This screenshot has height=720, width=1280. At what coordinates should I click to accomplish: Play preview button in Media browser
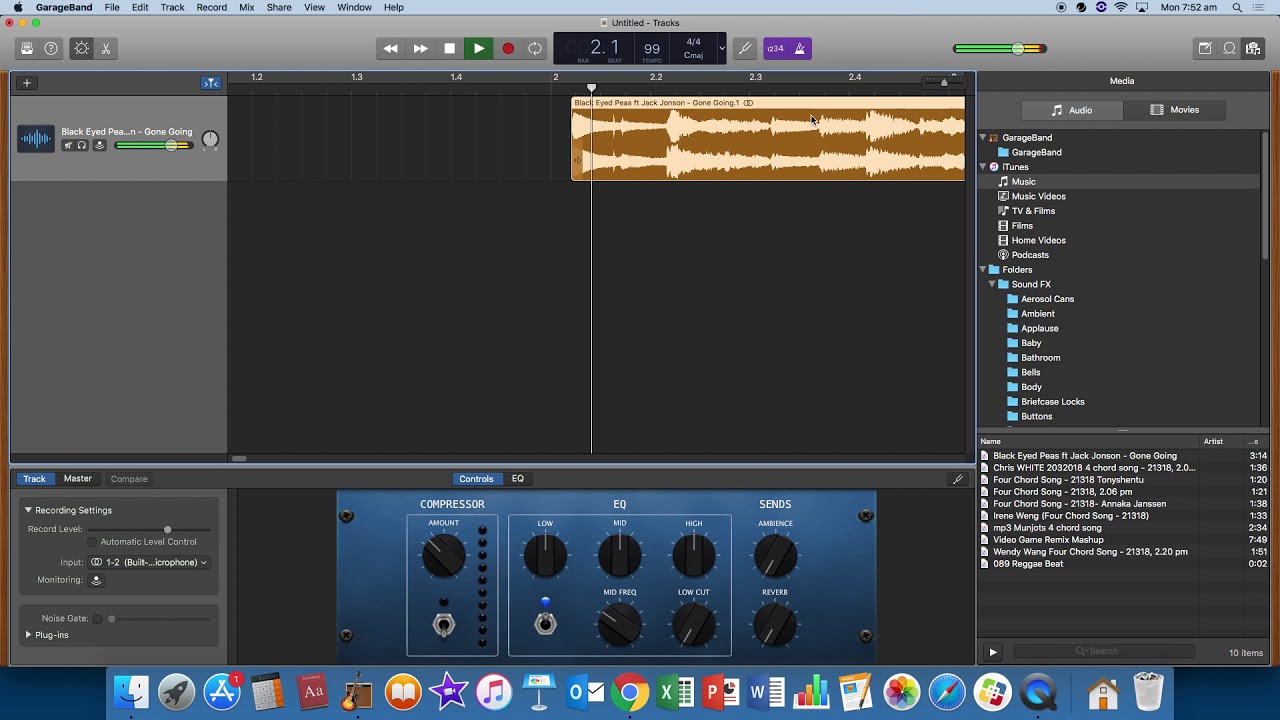click(x=993, y=652)
